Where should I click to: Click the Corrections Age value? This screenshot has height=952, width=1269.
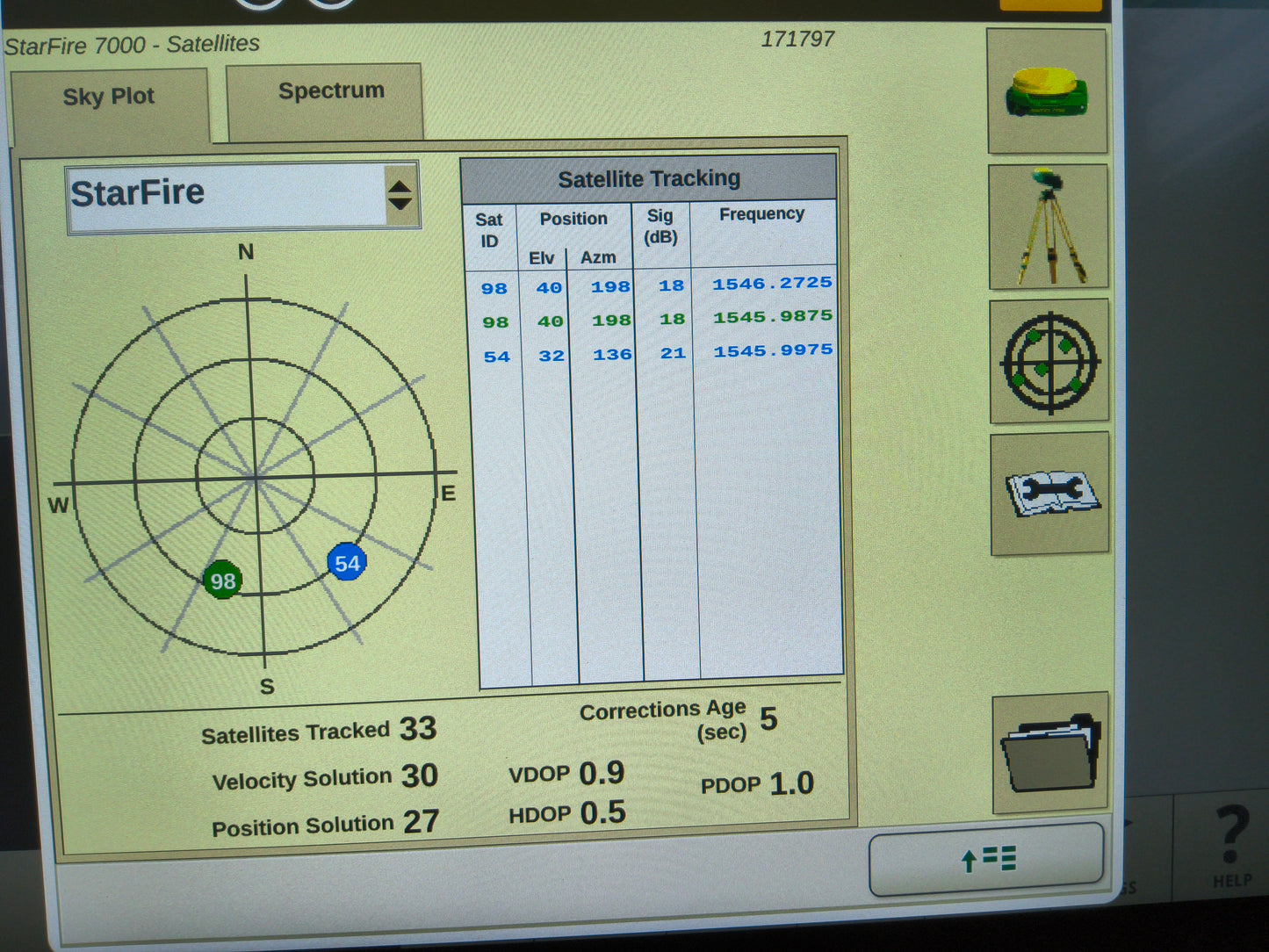coord(768,718)
